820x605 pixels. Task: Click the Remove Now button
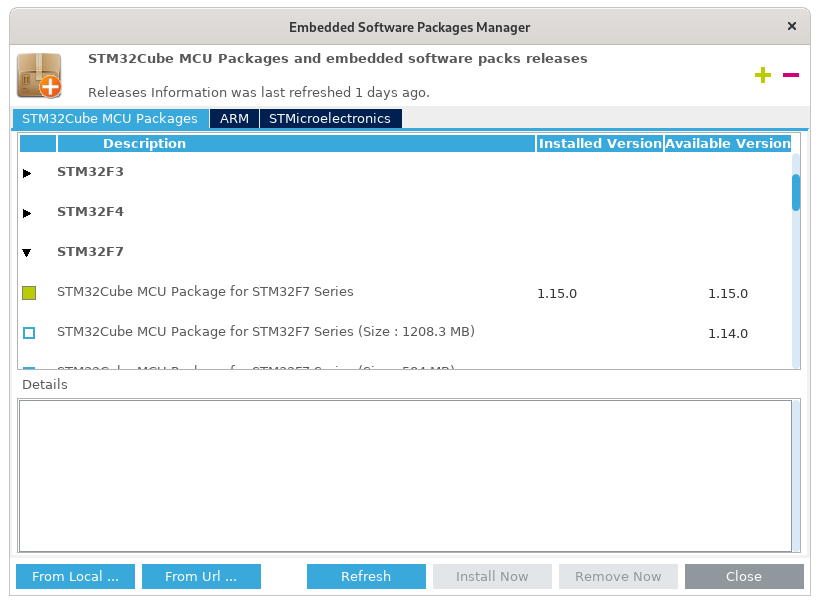618,576
